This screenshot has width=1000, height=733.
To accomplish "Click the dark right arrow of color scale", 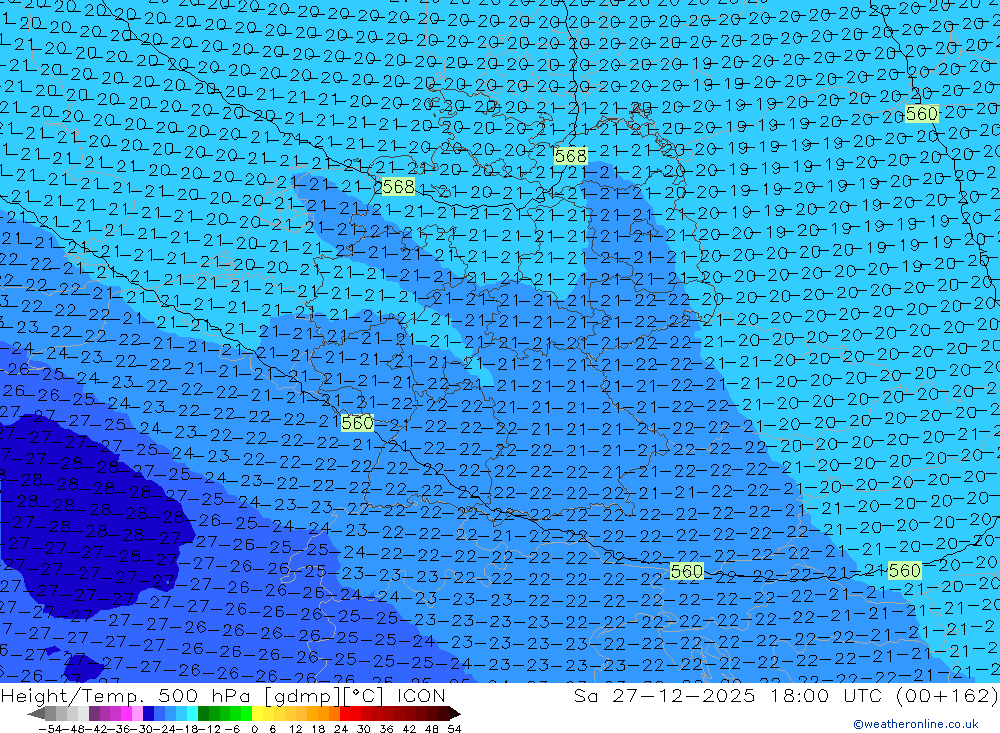I will point(454,714).
